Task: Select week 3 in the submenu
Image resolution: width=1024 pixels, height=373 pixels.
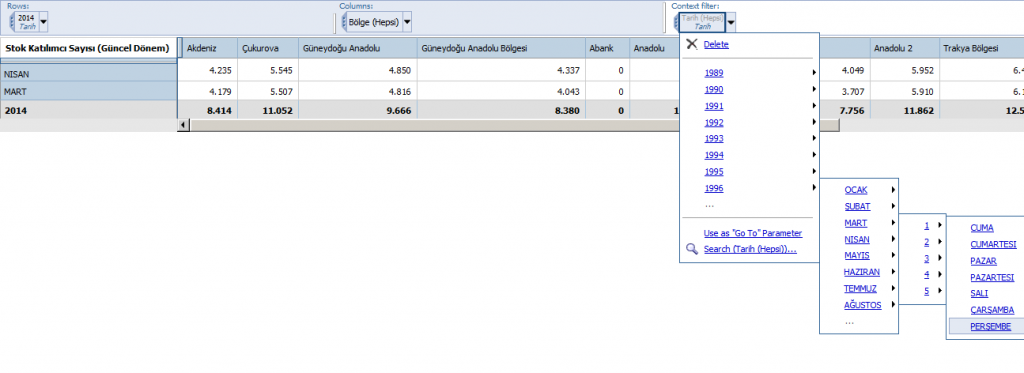Action: (927, 259)
